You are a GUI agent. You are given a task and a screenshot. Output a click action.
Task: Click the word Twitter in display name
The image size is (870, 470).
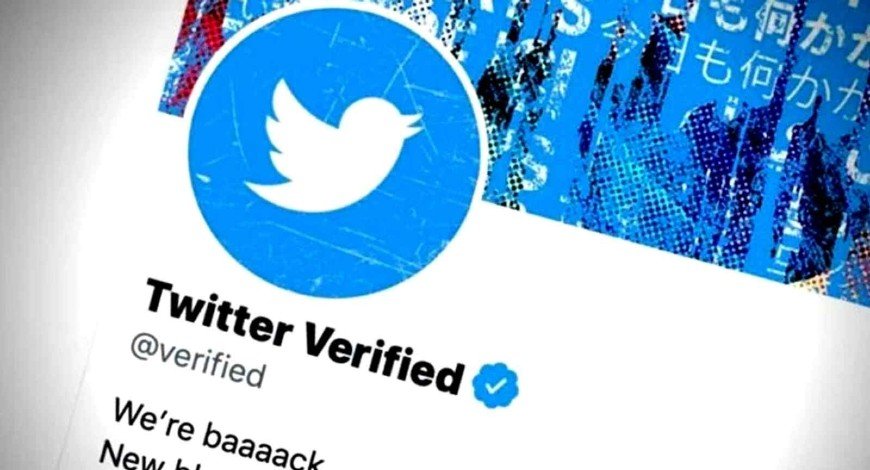pyautogui.click(x=218, y=312)
